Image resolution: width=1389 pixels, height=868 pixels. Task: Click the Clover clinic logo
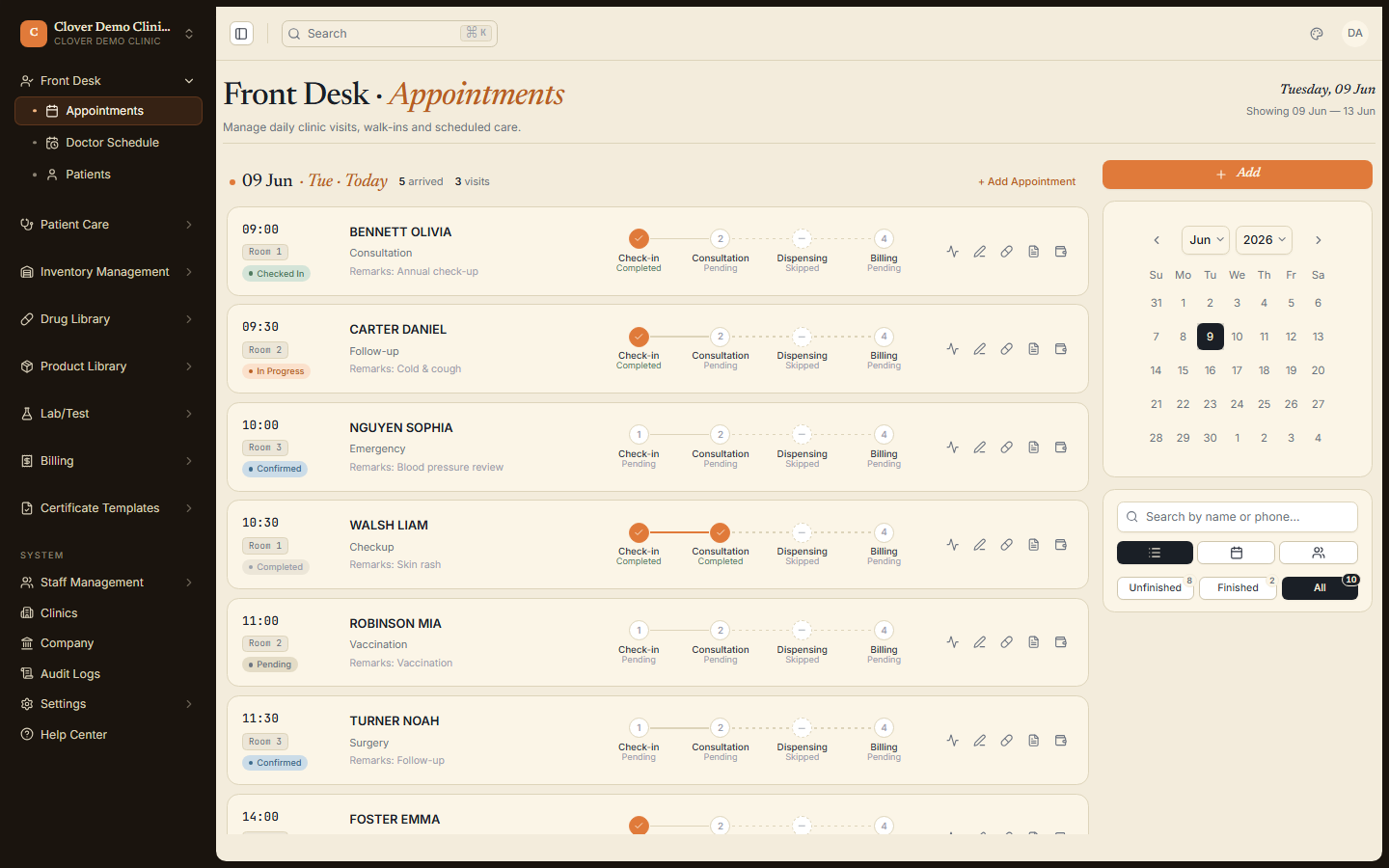click(34, 34)
